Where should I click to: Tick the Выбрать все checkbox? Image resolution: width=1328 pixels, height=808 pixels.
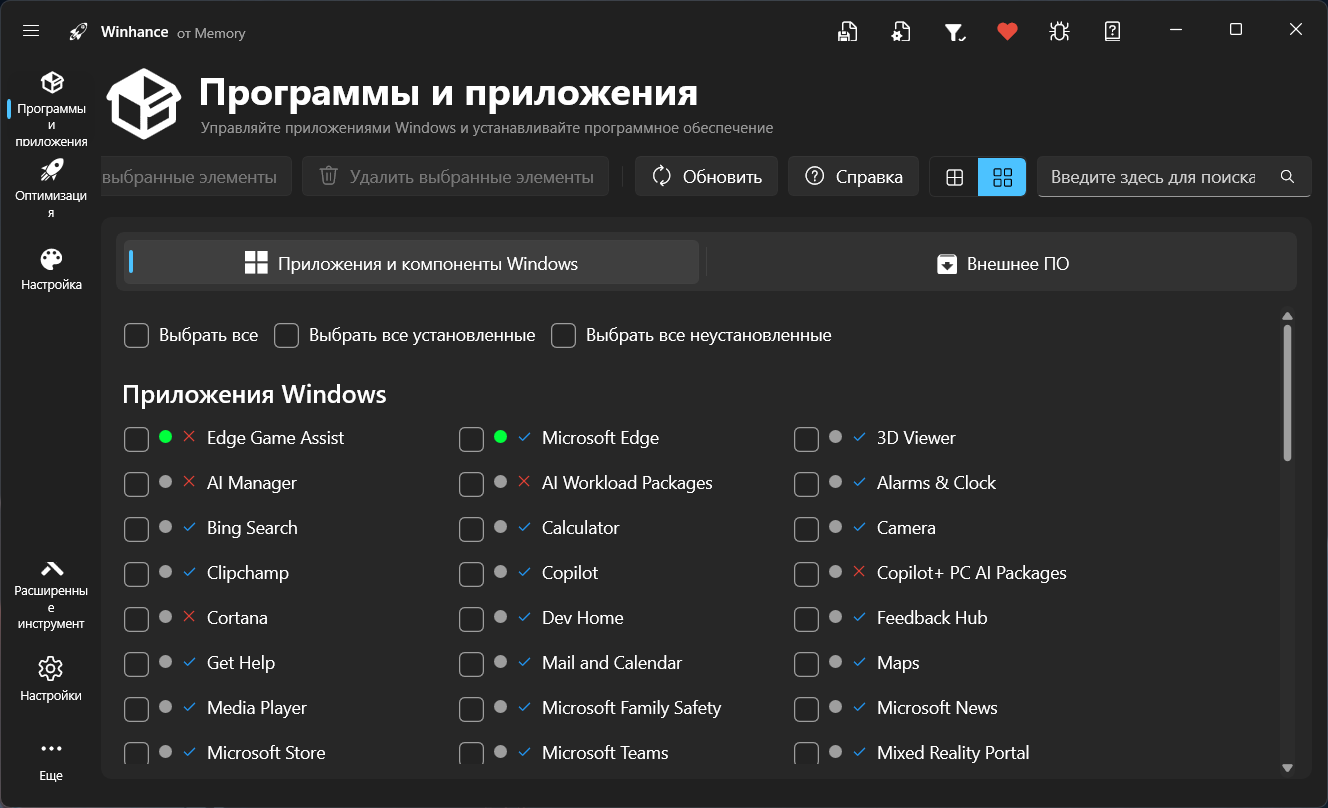137,335
